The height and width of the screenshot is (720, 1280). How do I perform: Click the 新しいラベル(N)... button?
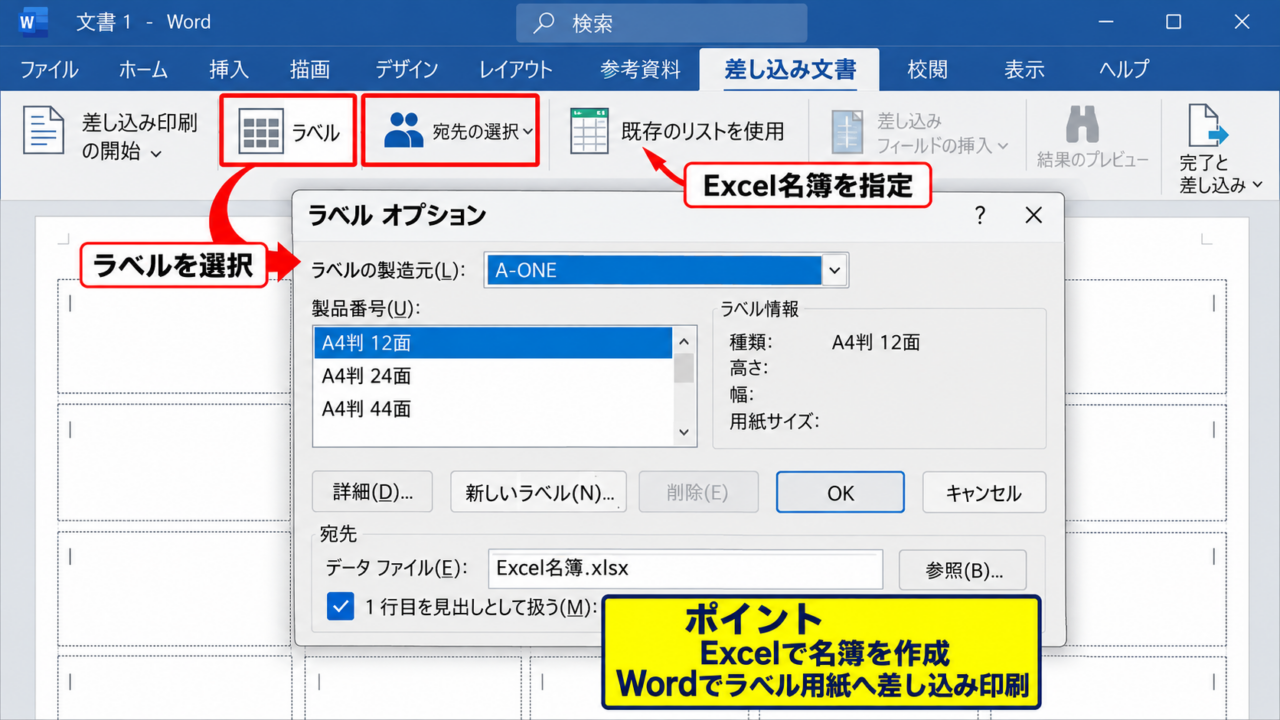(x=539, y=492)
